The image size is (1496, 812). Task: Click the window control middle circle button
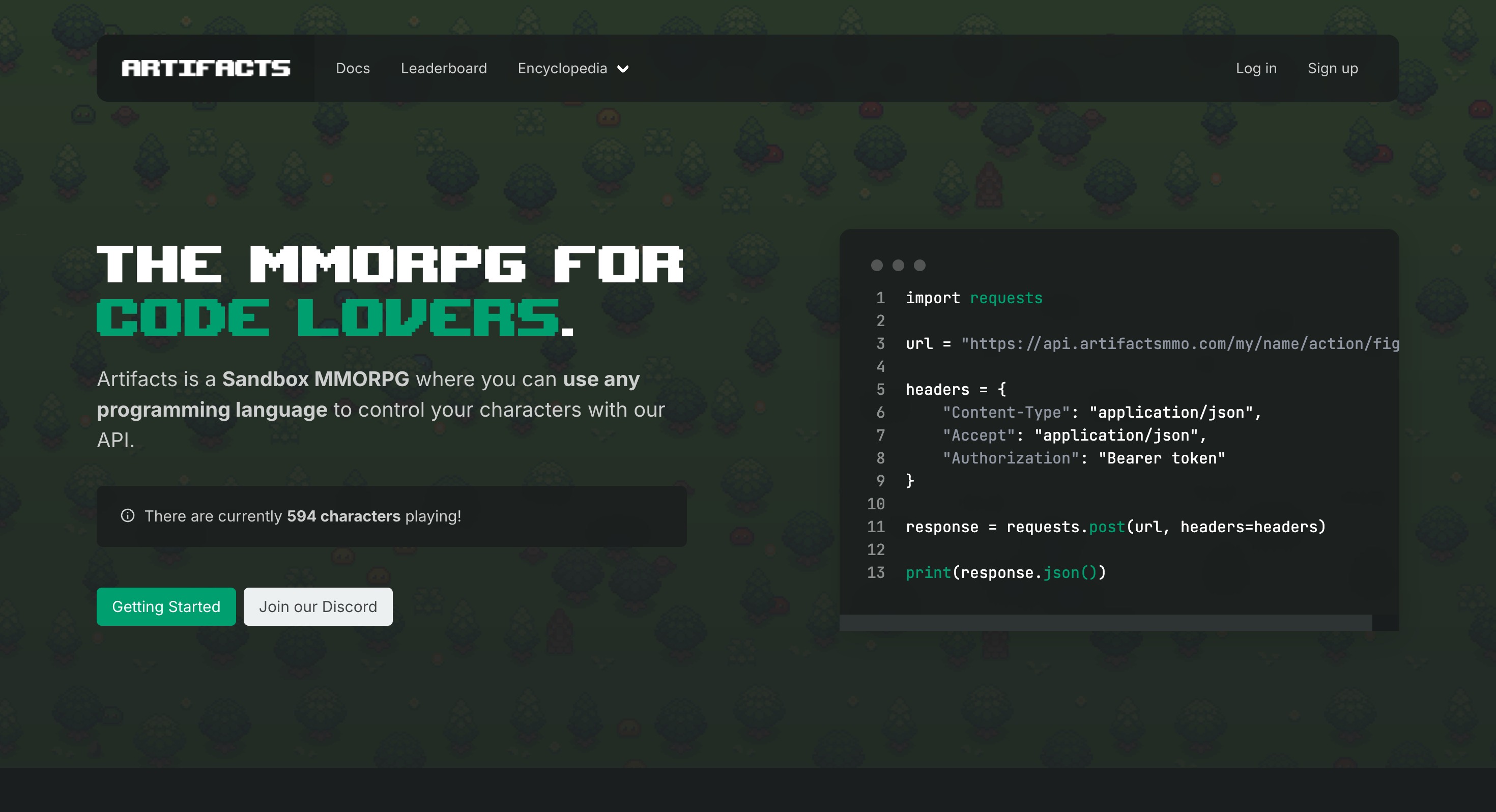pyautogui.click(x=899, y=265)
